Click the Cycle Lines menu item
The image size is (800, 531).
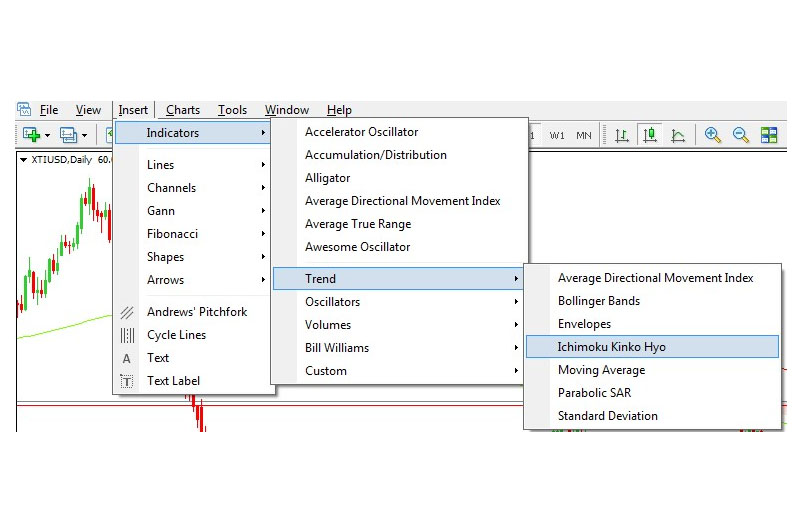point(193,335)
